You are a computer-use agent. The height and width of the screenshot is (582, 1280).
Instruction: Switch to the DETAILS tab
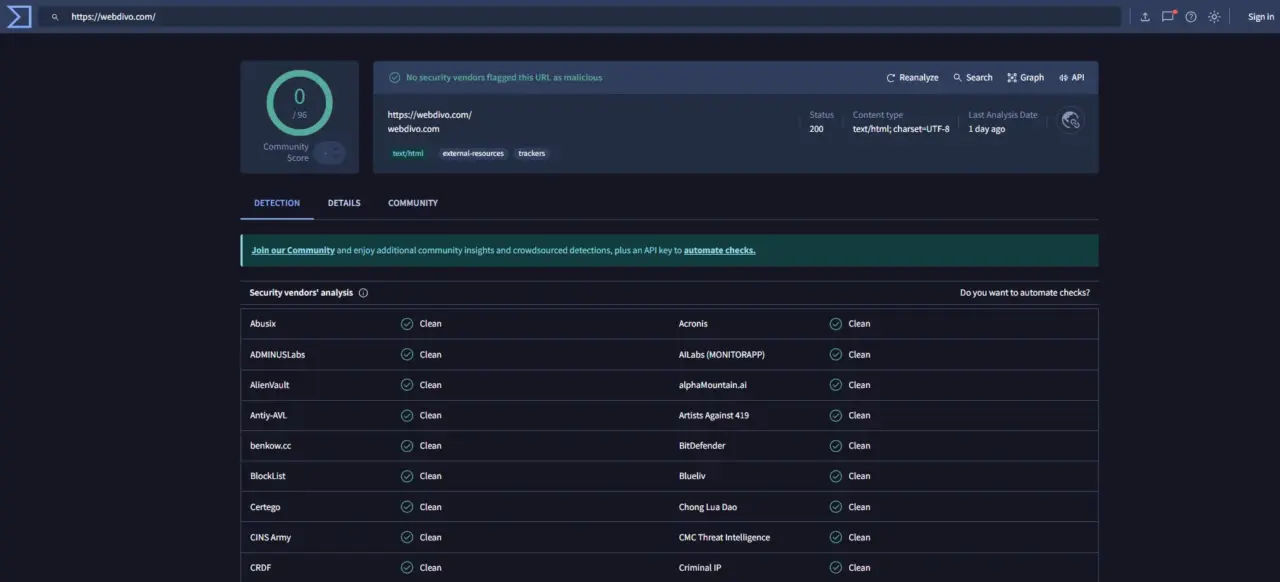point(343,203)
